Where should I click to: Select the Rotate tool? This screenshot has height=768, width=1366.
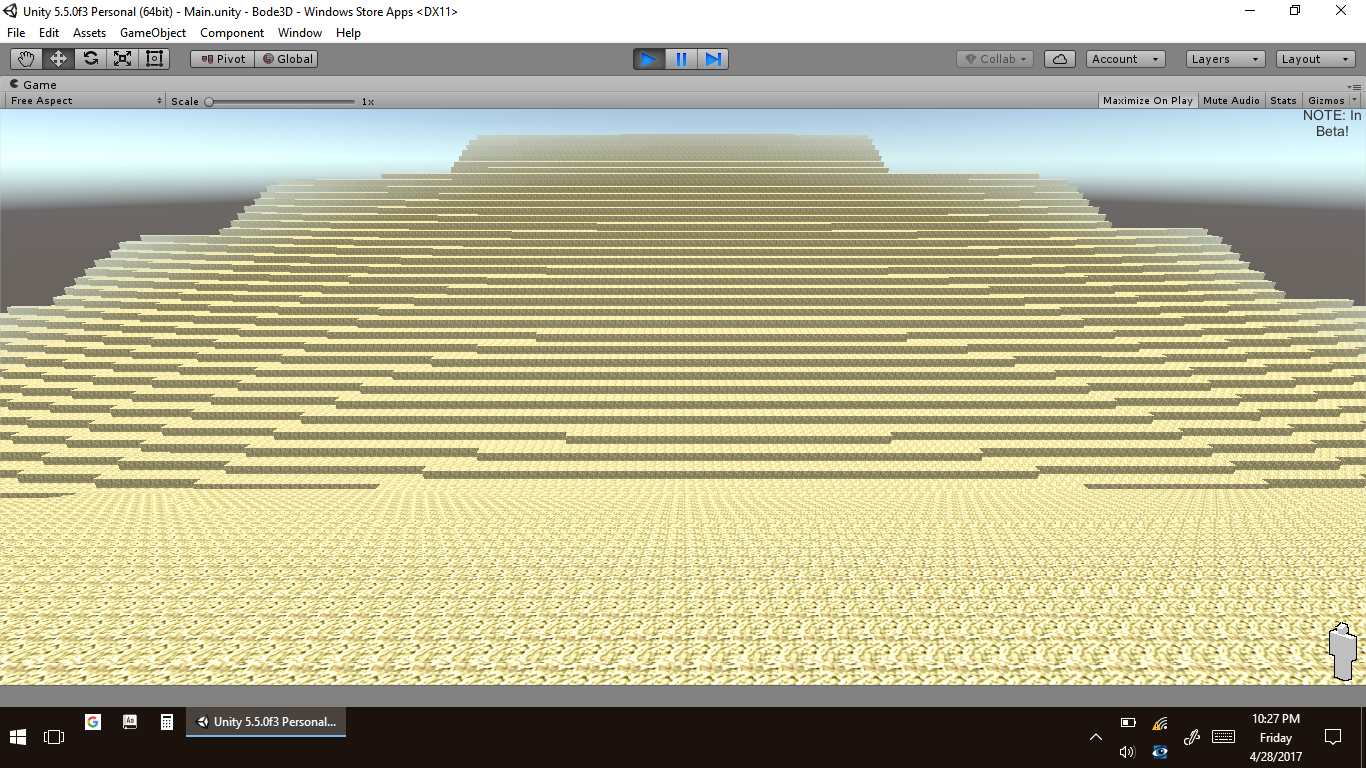(x=90, y=59)
